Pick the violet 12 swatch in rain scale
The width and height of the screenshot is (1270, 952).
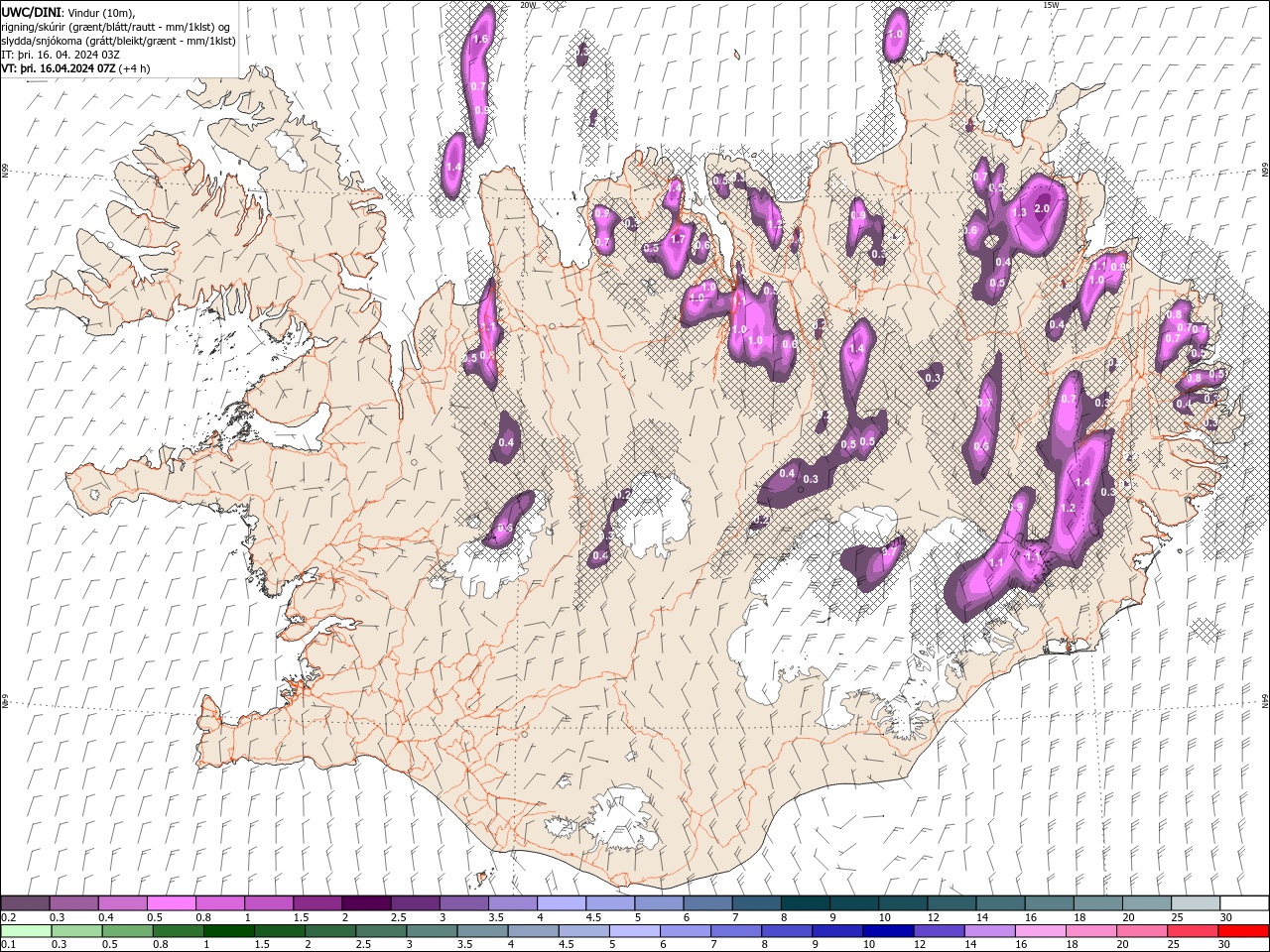coord(939,931)
